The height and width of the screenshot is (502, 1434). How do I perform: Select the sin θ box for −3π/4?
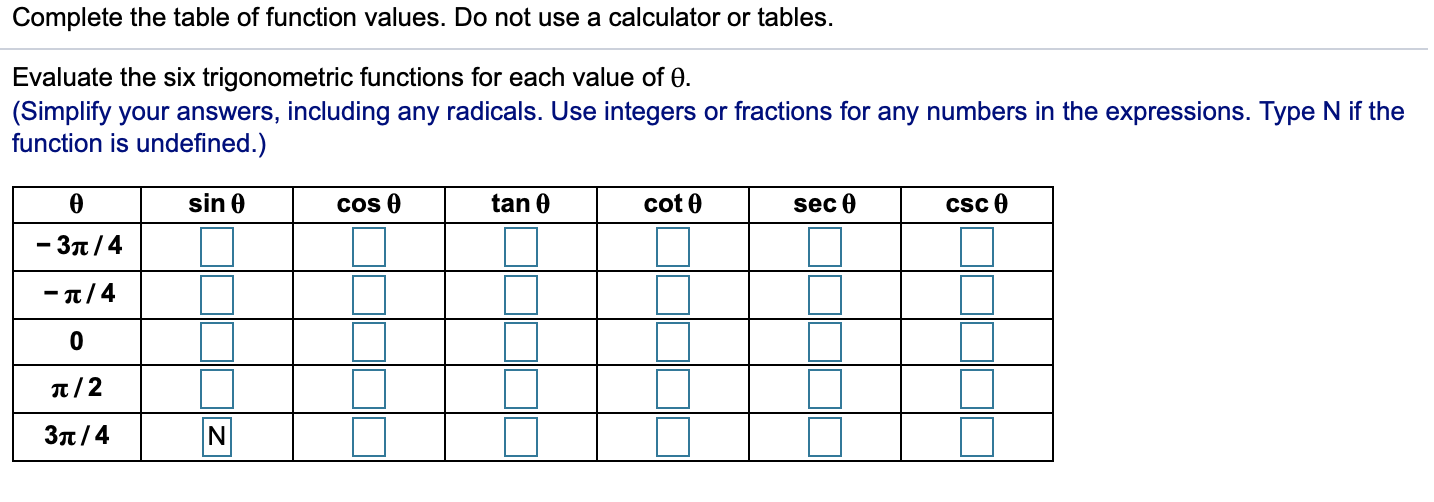tap(217, 247)
